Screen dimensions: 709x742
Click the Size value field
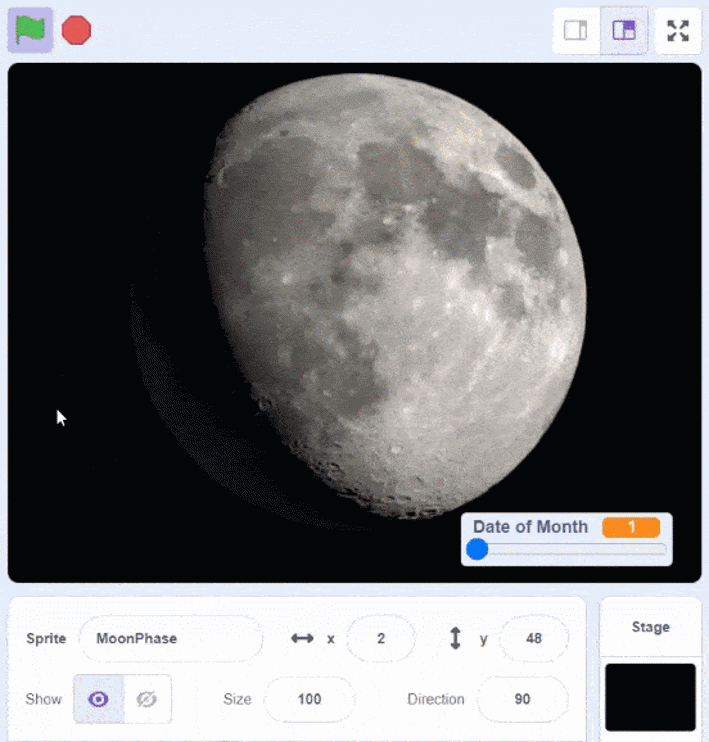click(309, 699)
